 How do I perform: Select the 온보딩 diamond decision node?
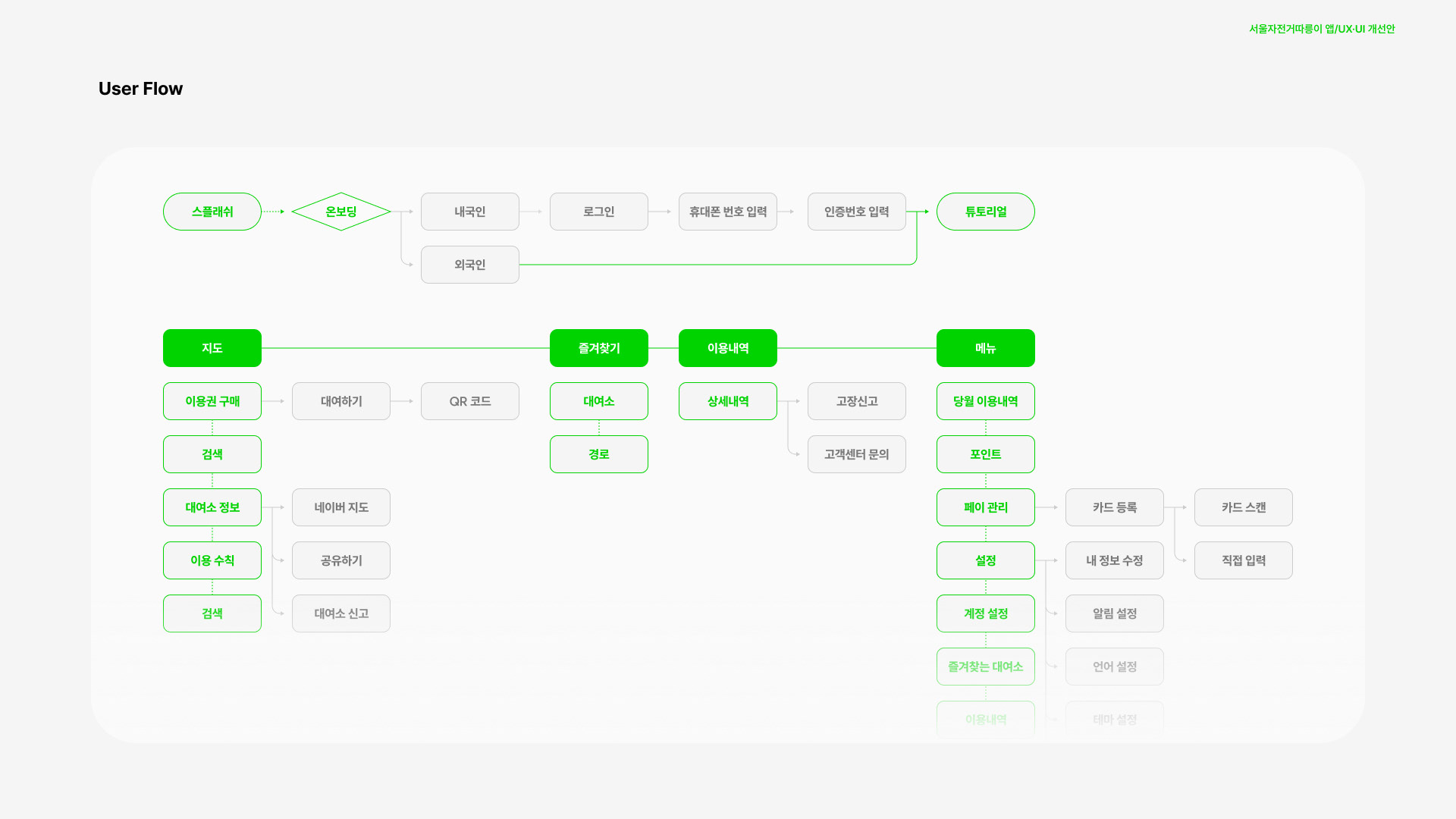tap(341, 212)
